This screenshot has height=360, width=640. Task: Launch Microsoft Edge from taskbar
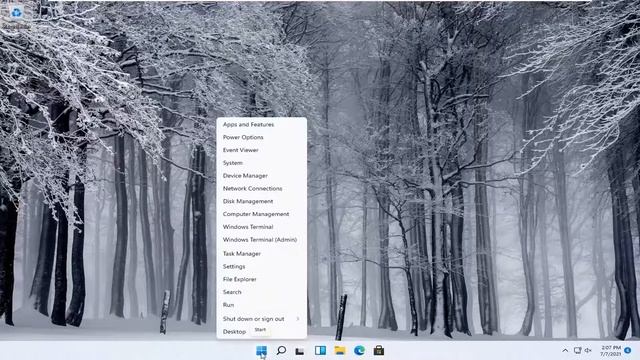(x=359, y=350)
